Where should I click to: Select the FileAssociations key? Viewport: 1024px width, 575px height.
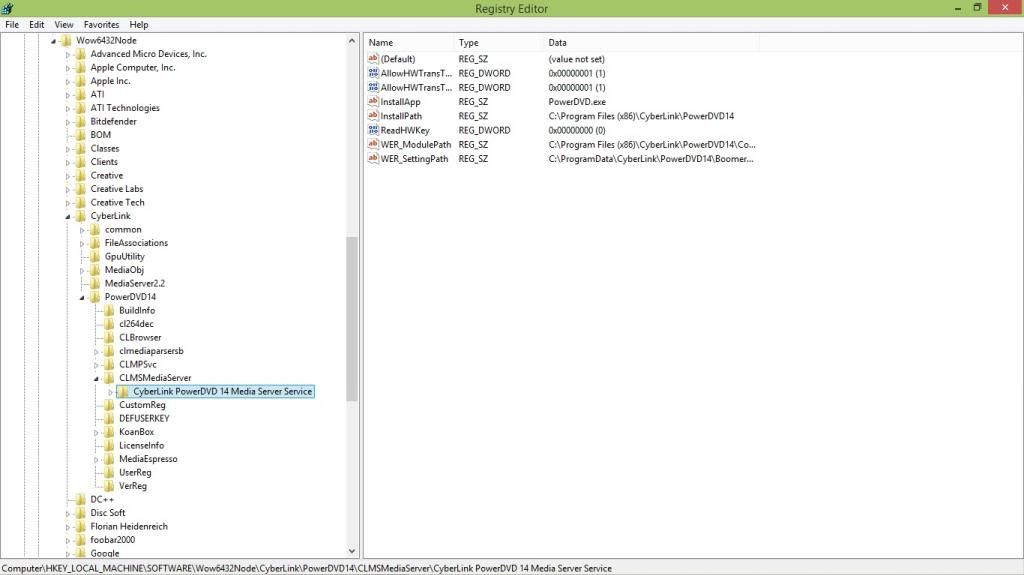pyautogui.click(x=136, y=243)
